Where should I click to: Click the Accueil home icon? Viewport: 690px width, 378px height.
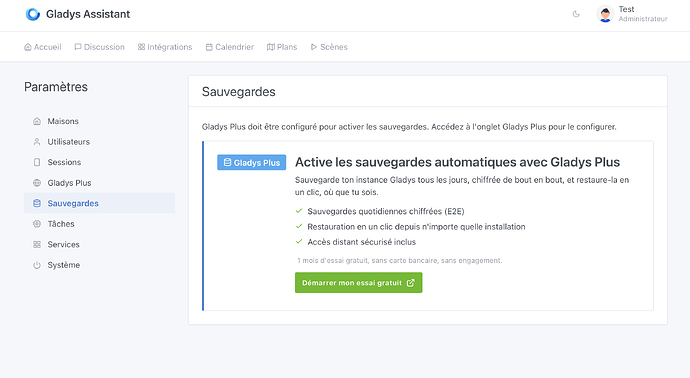(x=28, y=47)
